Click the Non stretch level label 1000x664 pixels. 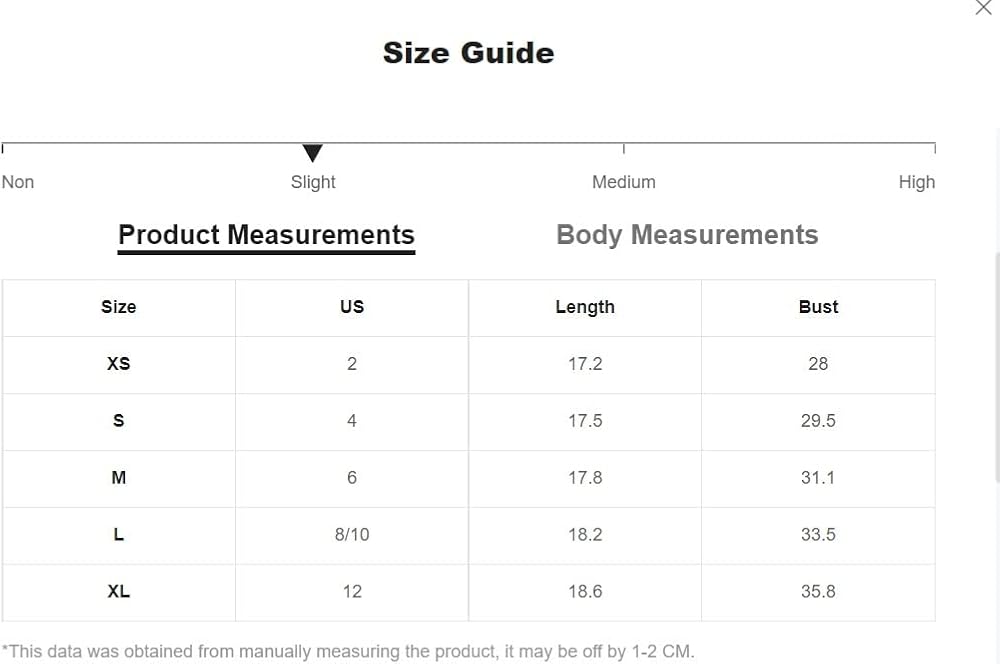coord(18,182)
